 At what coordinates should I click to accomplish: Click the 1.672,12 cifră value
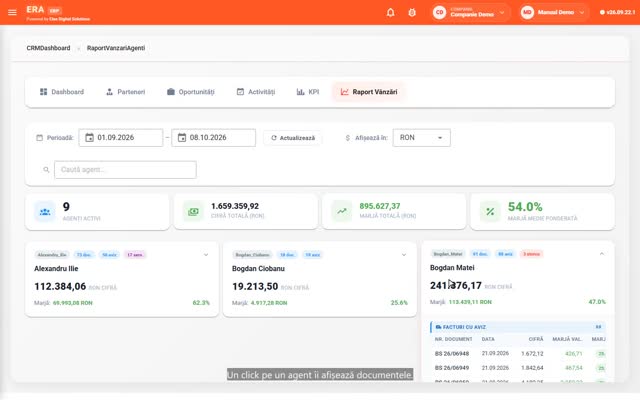(x=532, y=353)
